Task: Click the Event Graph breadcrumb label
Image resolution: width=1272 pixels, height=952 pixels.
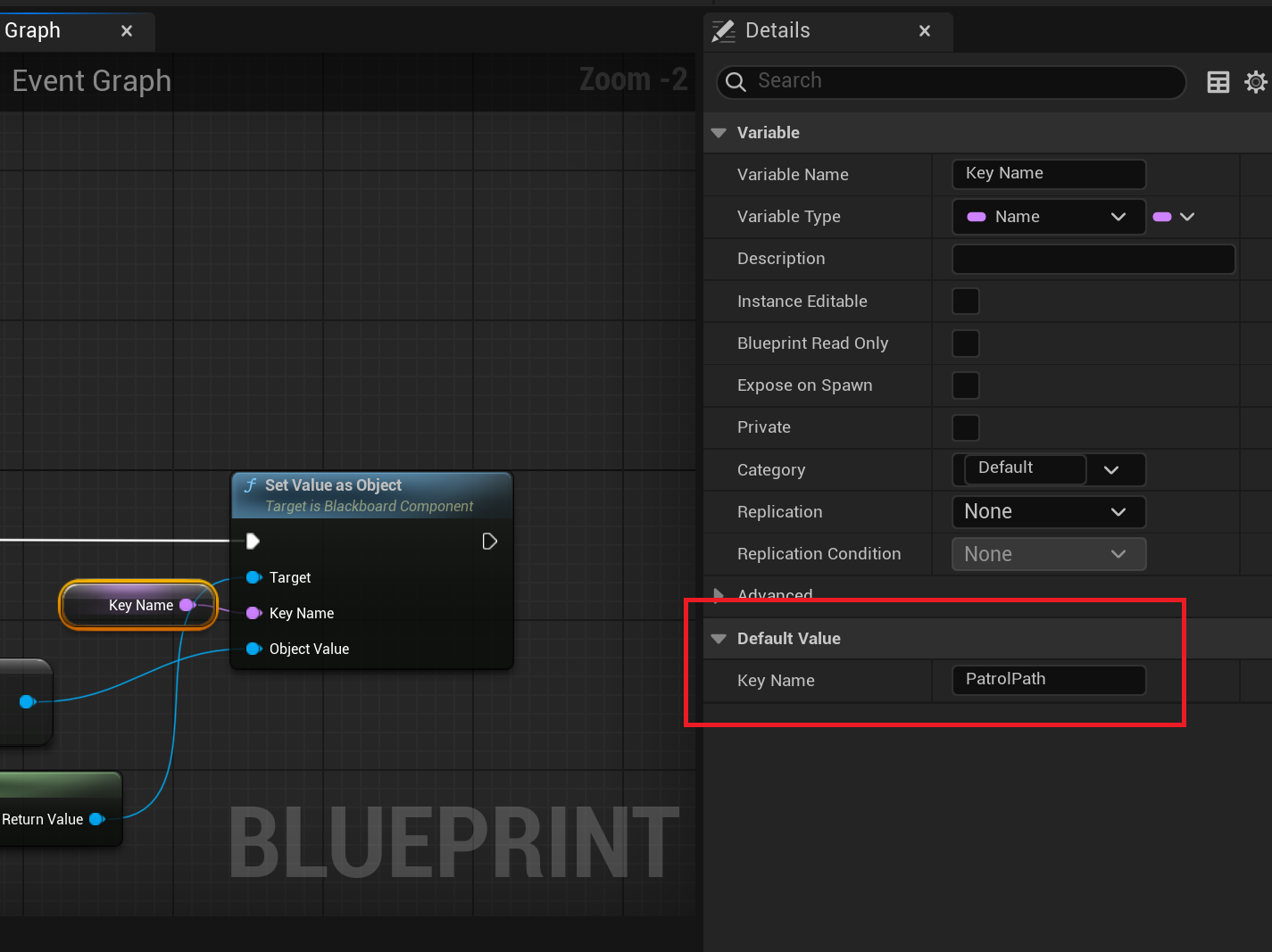Action: pos(92,81)
